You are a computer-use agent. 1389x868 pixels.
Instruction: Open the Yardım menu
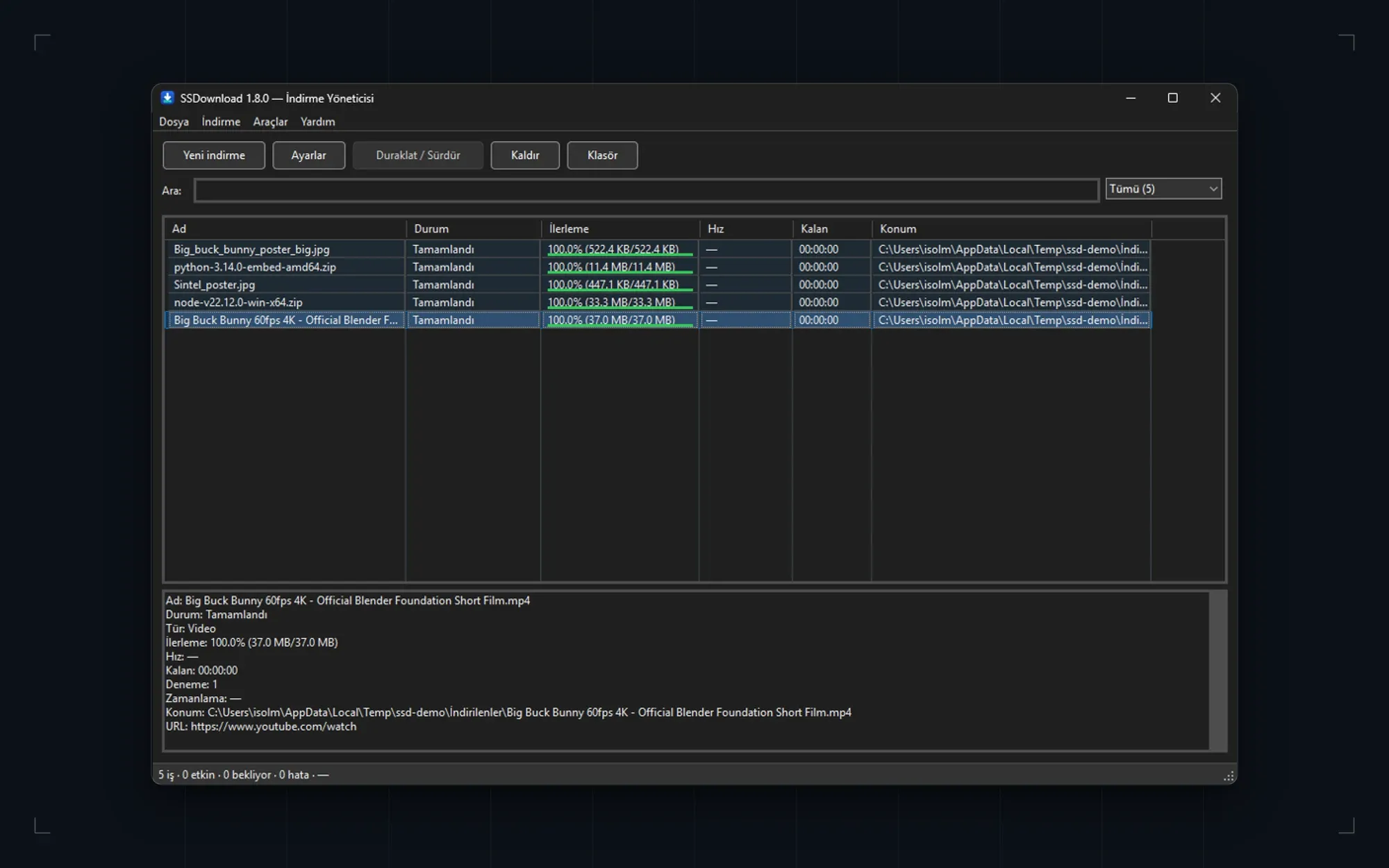click(x=317, y=122)
